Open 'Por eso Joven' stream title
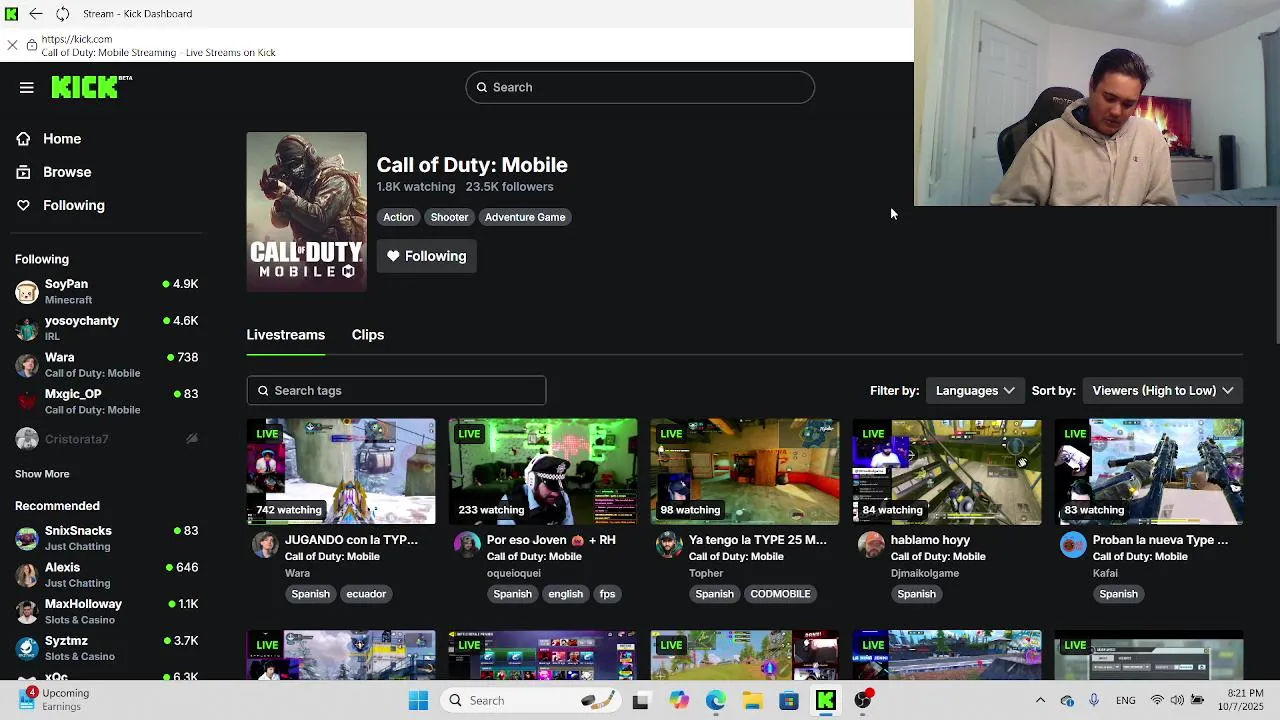The height and width of the screenshot is (720, 1280). [x=551, y=540]
